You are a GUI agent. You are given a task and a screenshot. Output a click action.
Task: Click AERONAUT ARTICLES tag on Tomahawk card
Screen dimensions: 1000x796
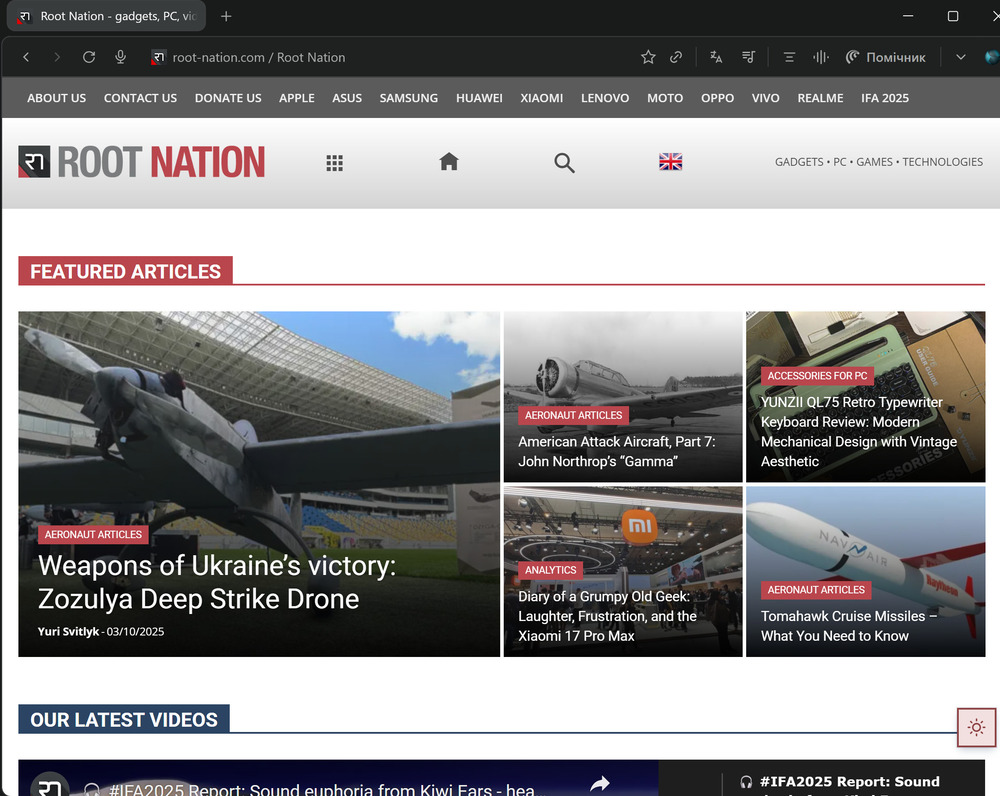816,590
